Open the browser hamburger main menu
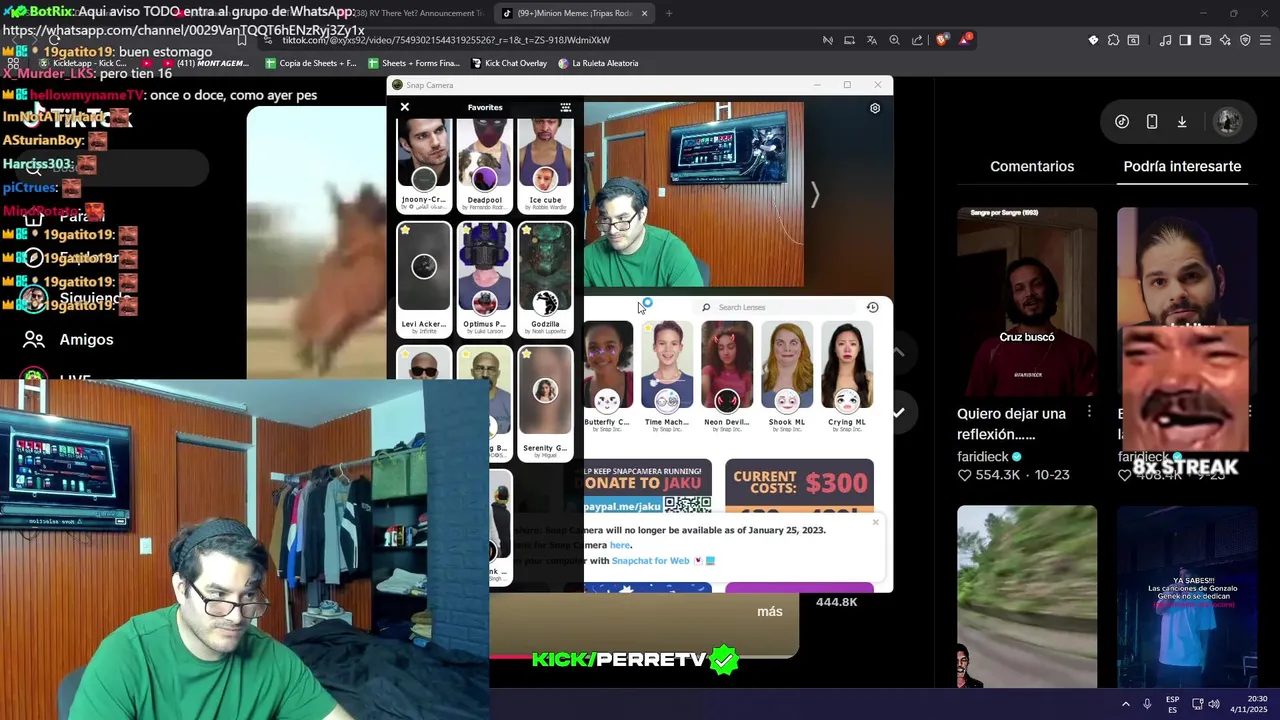This screenshot has width=1280, height=720. coord(1265,40)
